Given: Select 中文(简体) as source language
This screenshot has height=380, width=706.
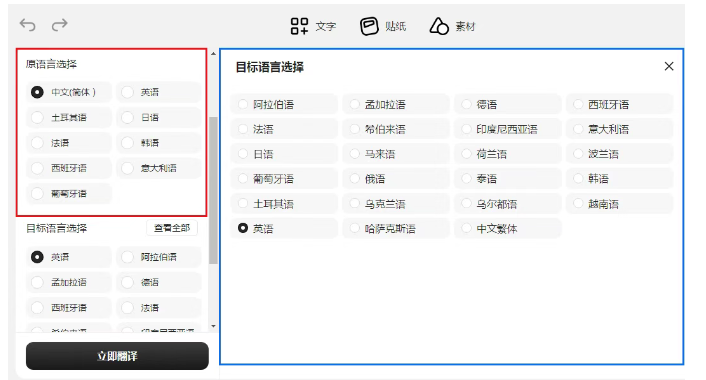Looking at the screenshot, I should click(x=68, y=92).
